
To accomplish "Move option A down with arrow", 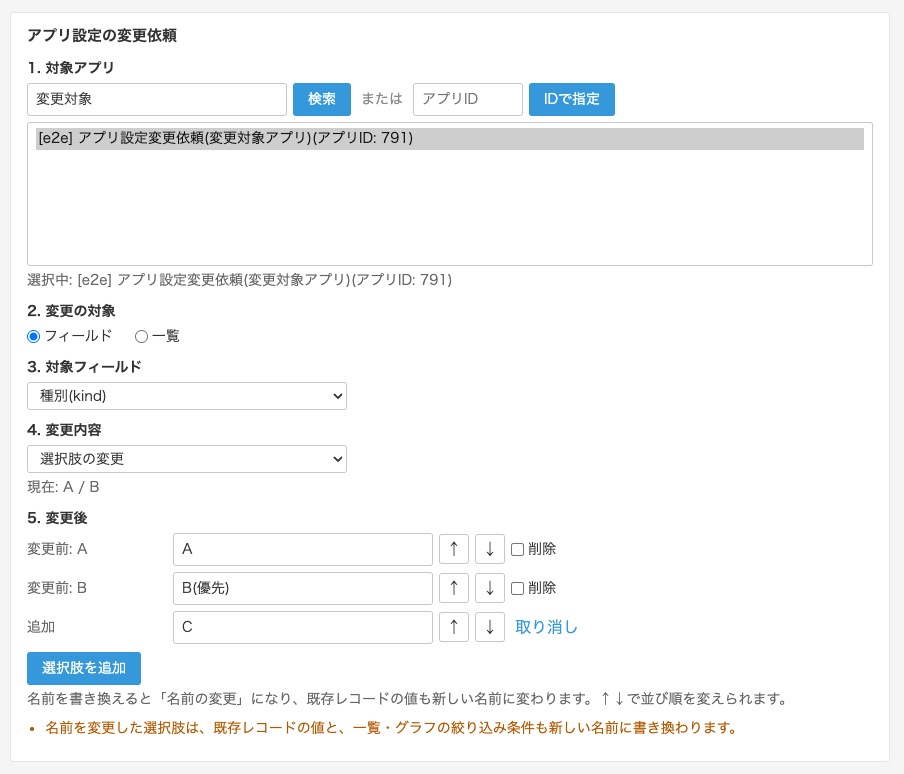I will tap(489, 549).
